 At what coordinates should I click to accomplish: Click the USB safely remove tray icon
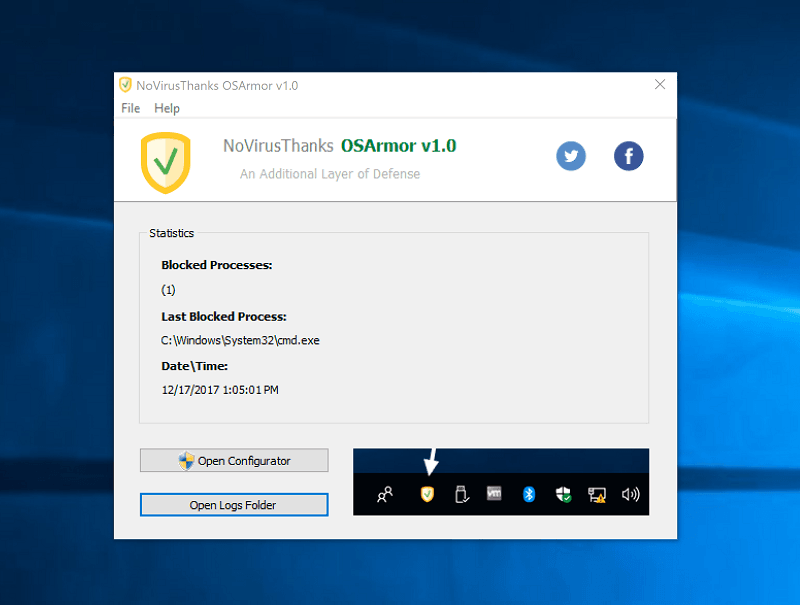pos(462,494)
